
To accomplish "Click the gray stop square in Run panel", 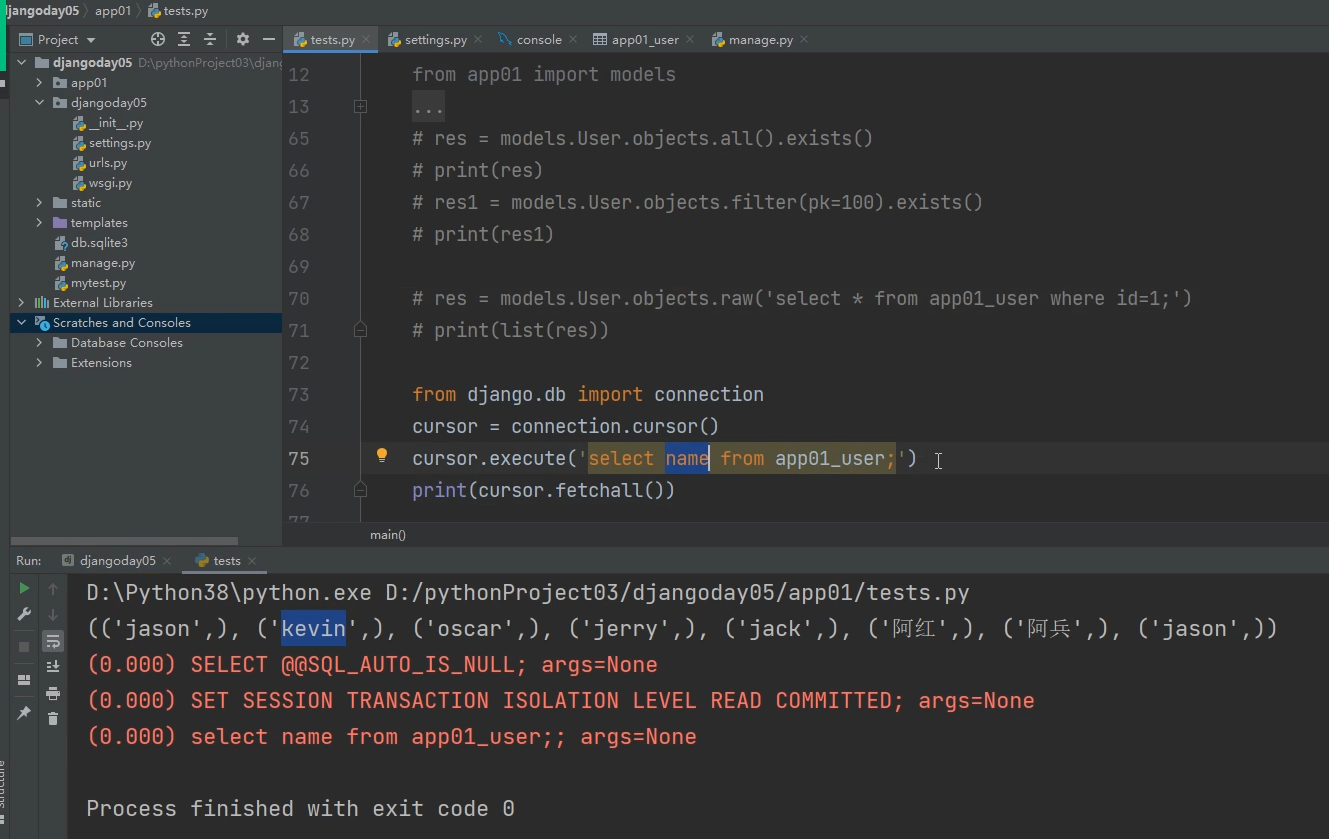I will click(24, 647).
